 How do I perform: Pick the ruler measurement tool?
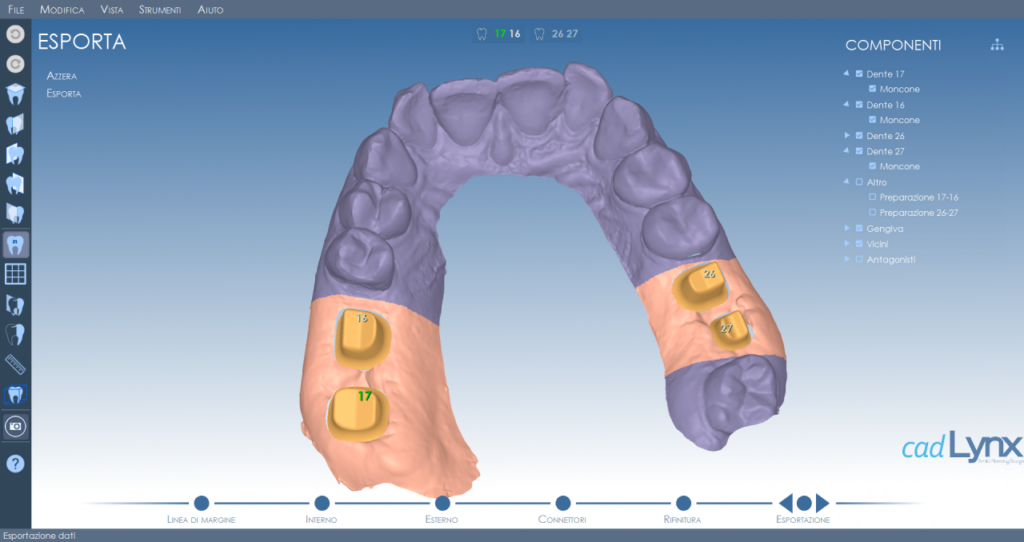point(15,364)
